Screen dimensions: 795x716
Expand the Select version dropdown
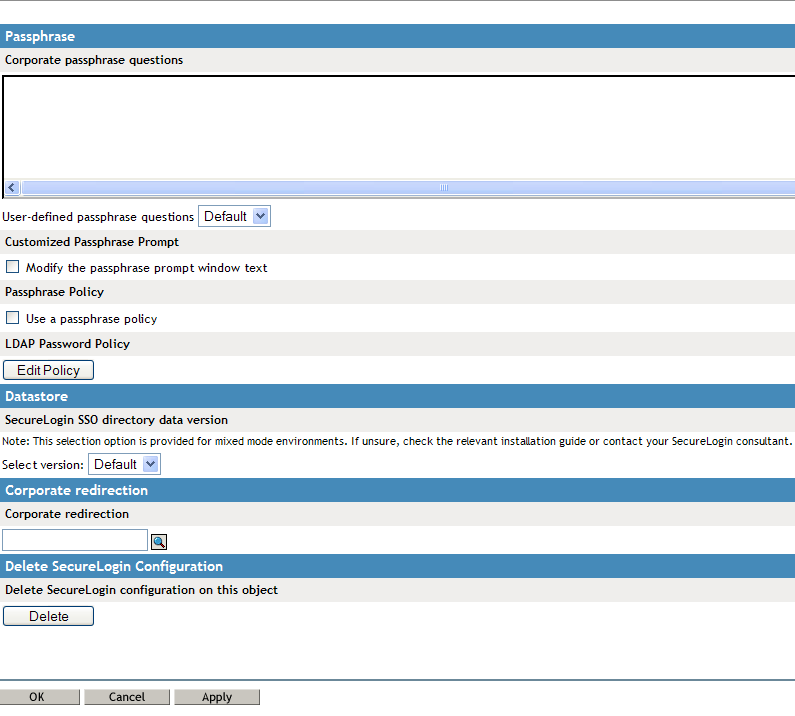(x=125, y=464)
